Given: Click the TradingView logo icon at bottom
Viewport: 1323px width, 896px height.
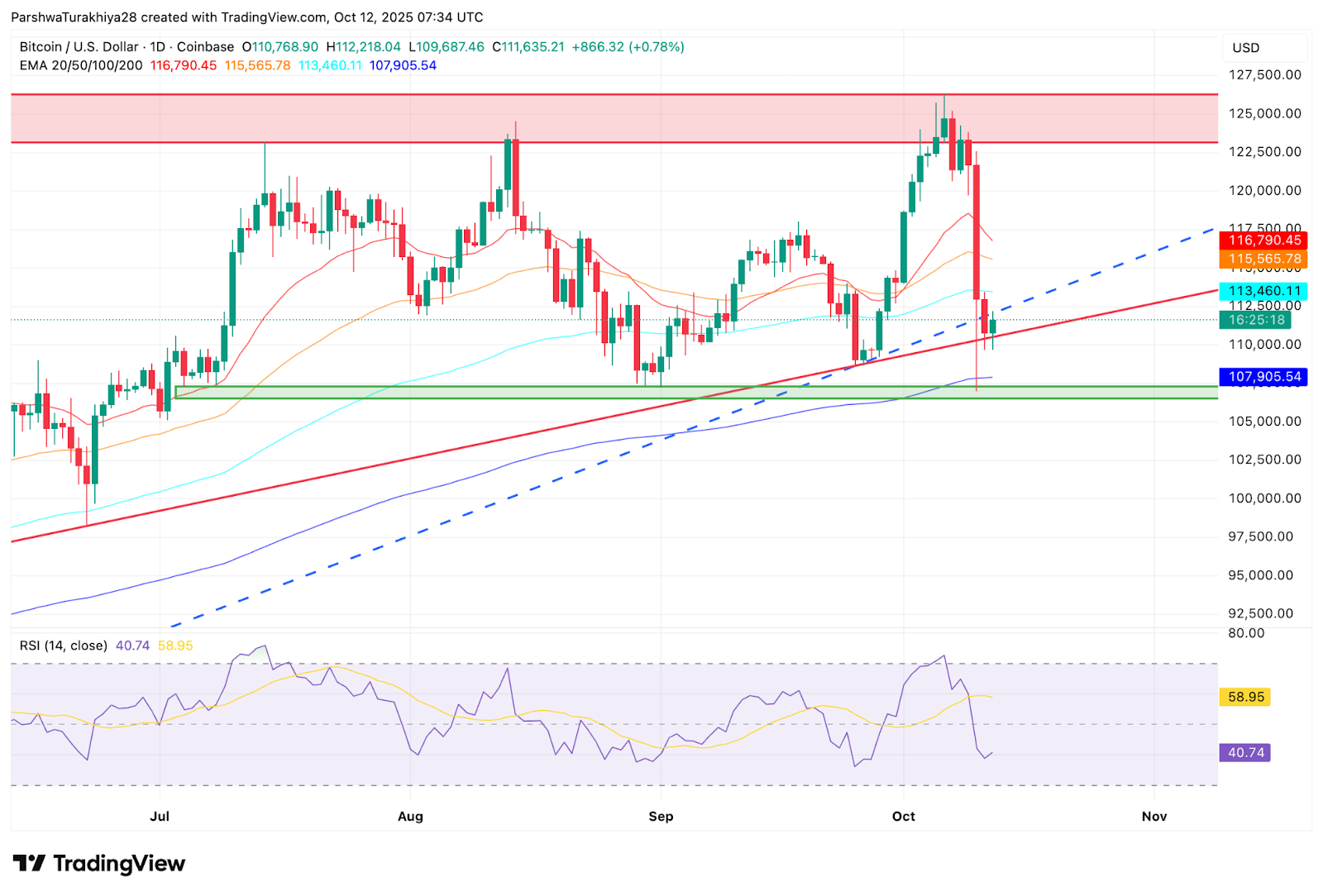Looking at the screenshot, I should 30,864.
